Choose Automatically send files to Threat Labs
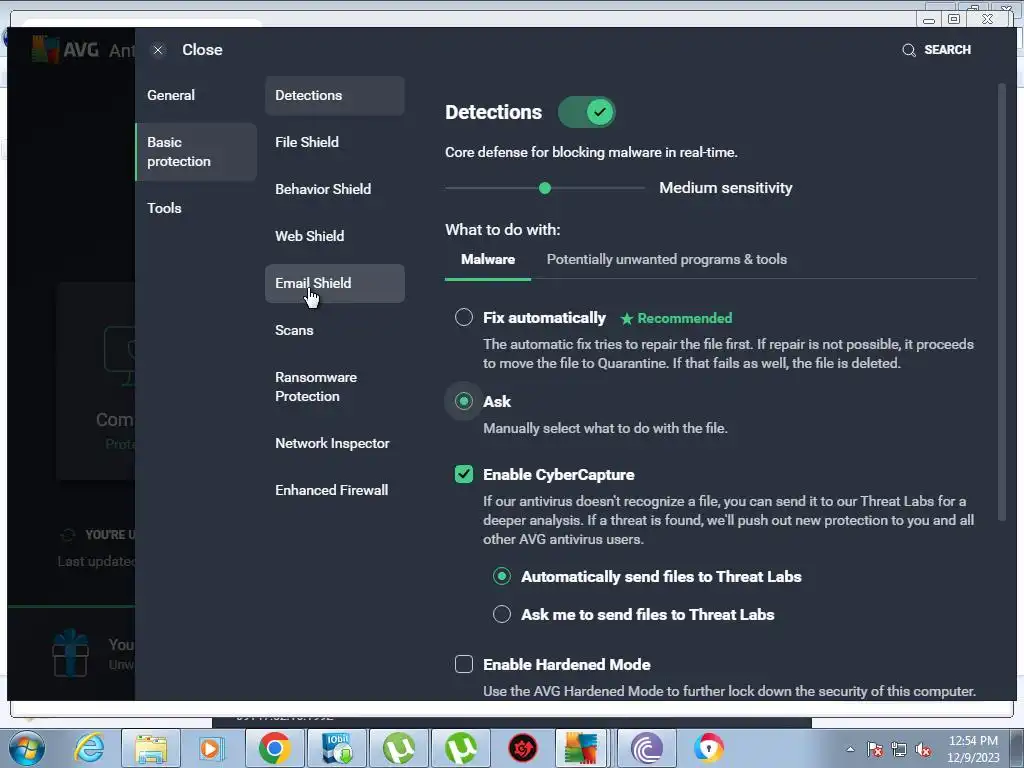The image size is (1024, 768). [502, 576]
